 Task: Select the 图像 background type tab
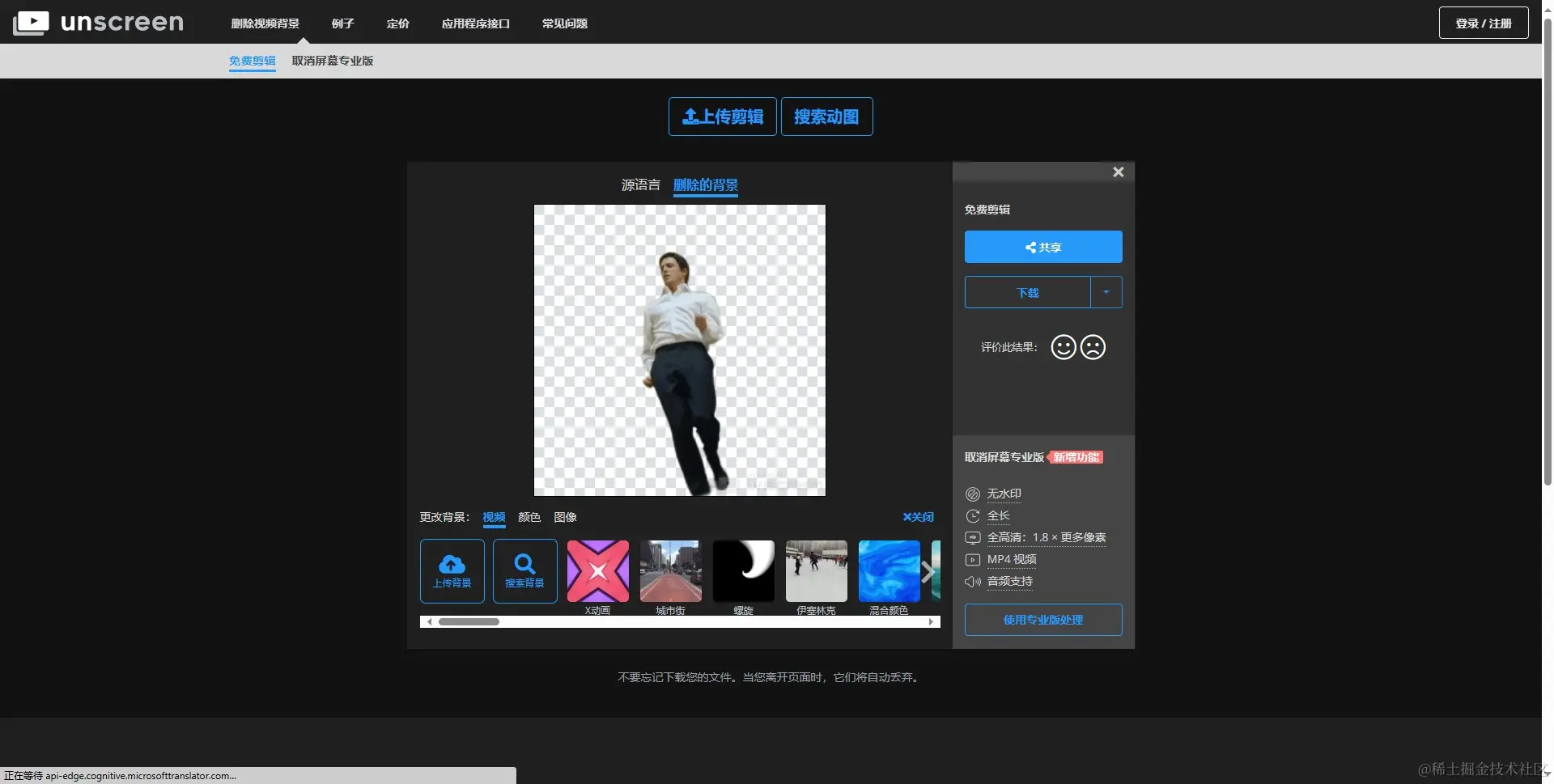coord(565,517)
